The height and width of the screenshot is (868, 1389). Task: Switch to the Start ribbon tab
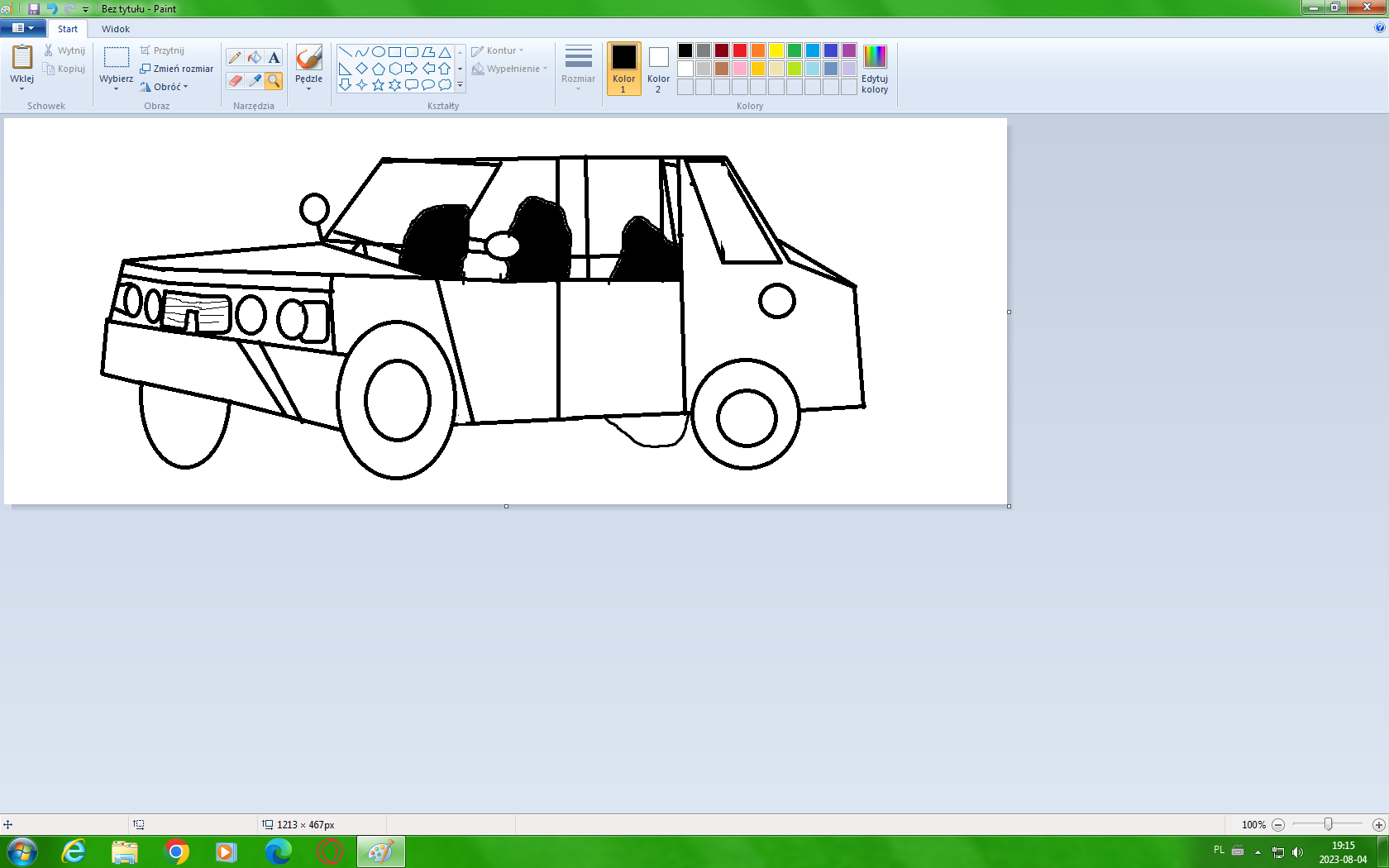[x=68, y=29]
